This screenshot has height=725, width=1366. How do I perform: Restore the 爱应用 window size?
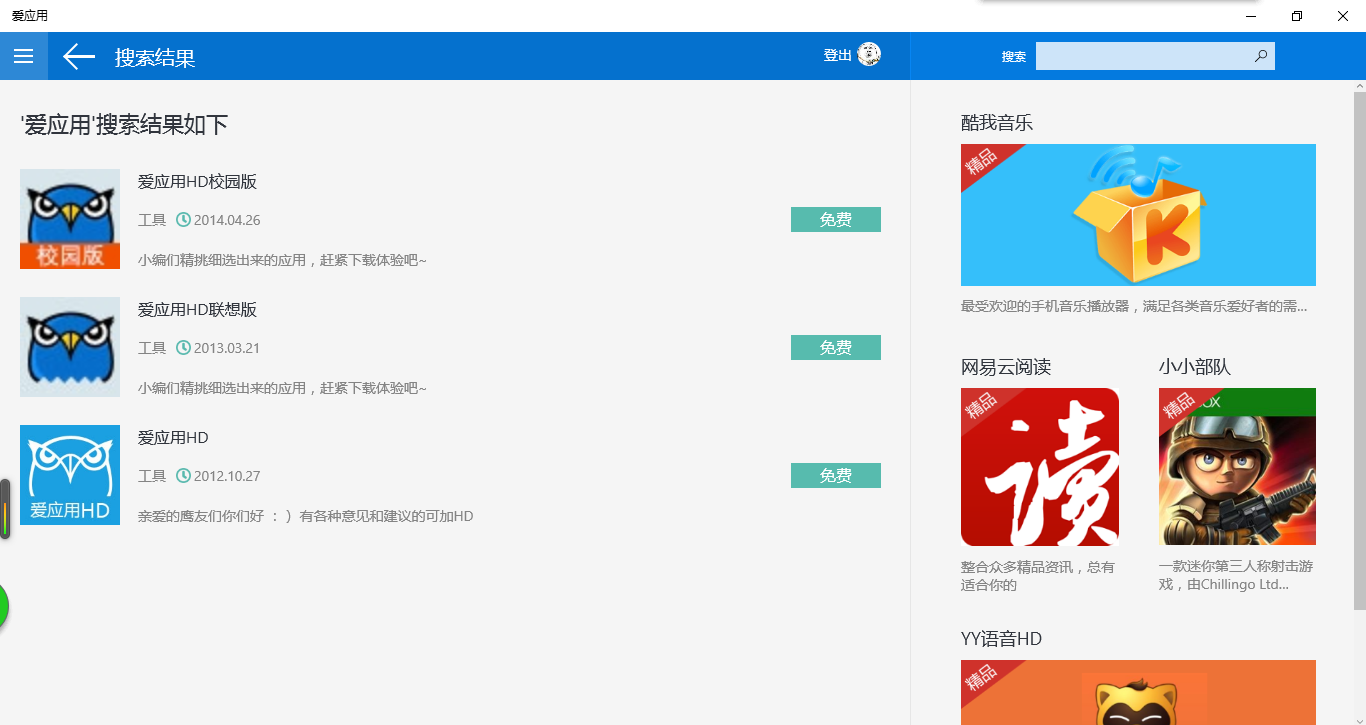(x=1297, y=16)
